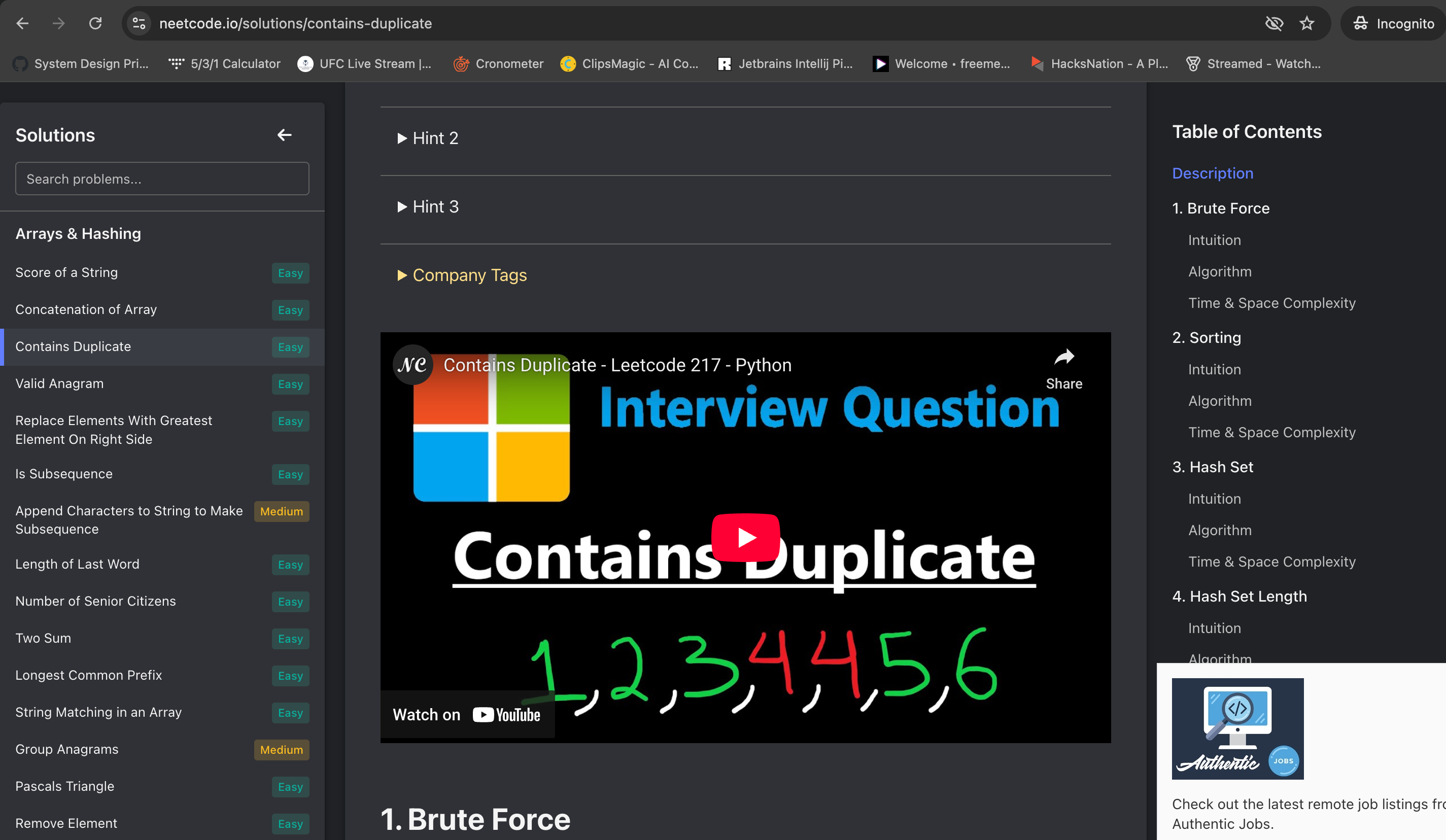1446x840 pixels.
Task: Click the browser back arrow
Action: coord(23,23)
